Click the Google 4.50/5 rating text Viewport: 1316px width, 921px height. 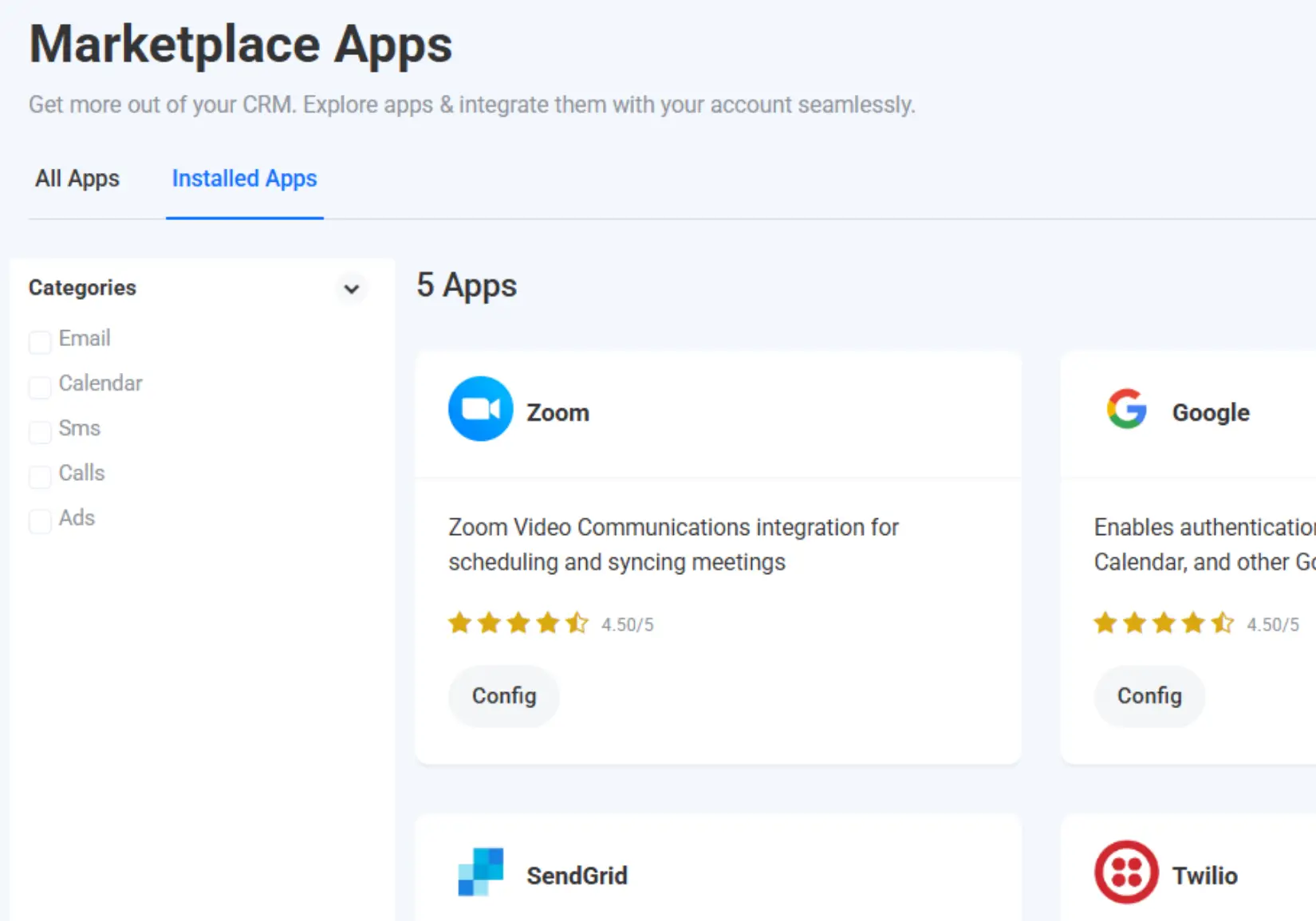pyautogui.click(x=1273, y=624)
